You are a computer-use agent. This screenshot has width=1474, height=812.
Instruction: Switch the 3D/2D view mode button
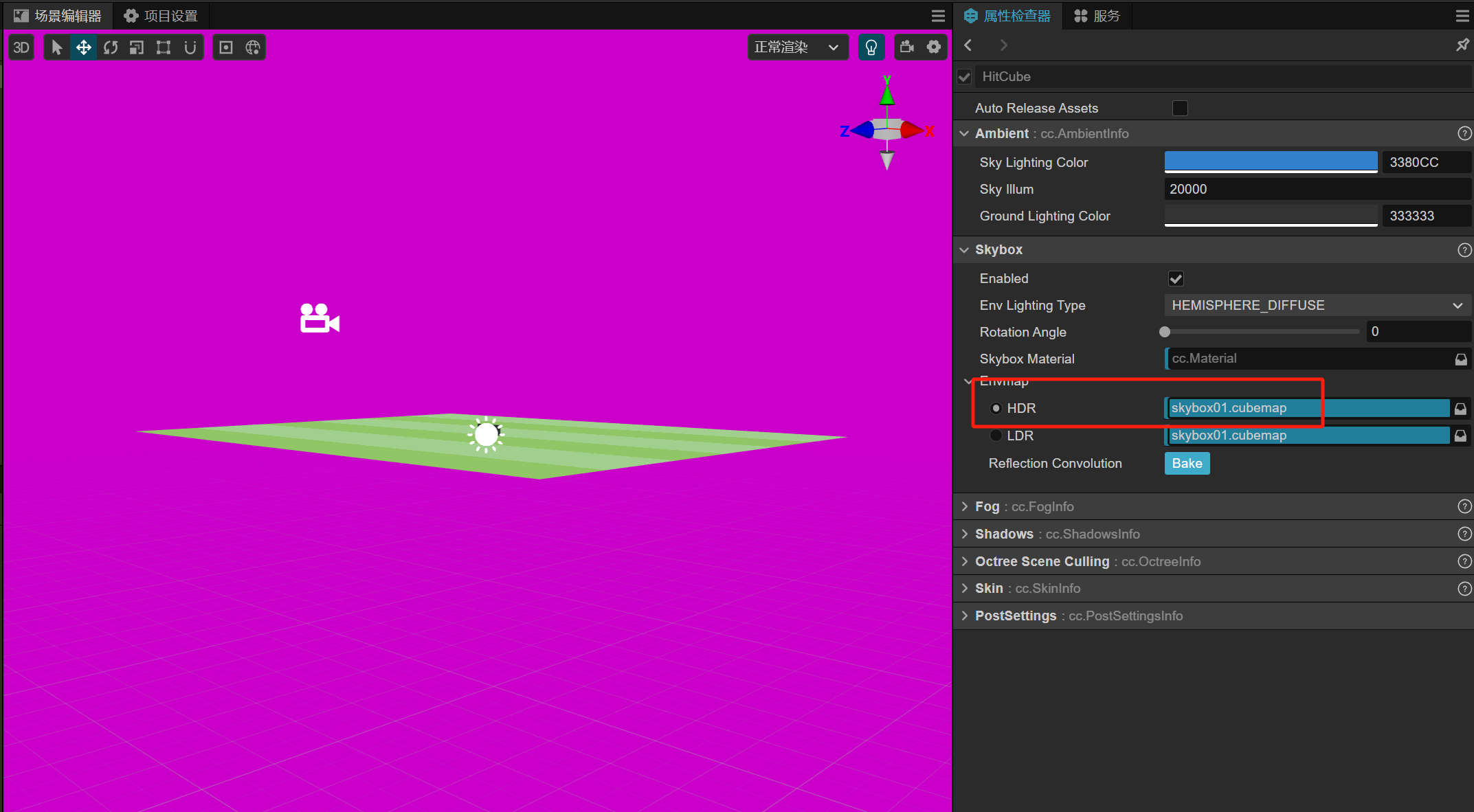click(x=21, y=47)
